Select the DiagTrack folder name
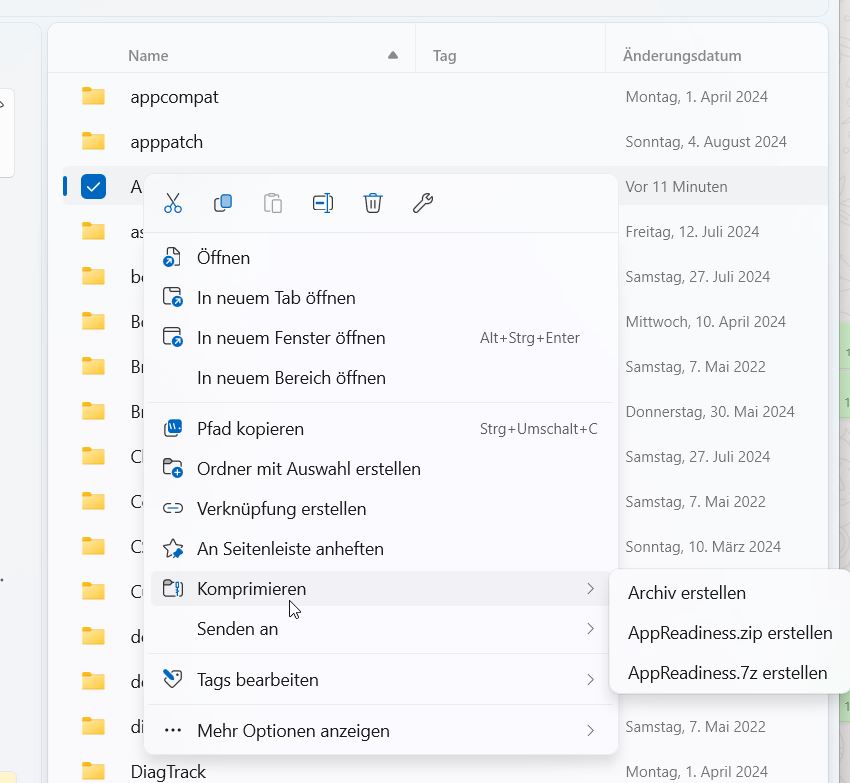Image resolution: width=850 pixels, height=783 pixels. (168, 772)
